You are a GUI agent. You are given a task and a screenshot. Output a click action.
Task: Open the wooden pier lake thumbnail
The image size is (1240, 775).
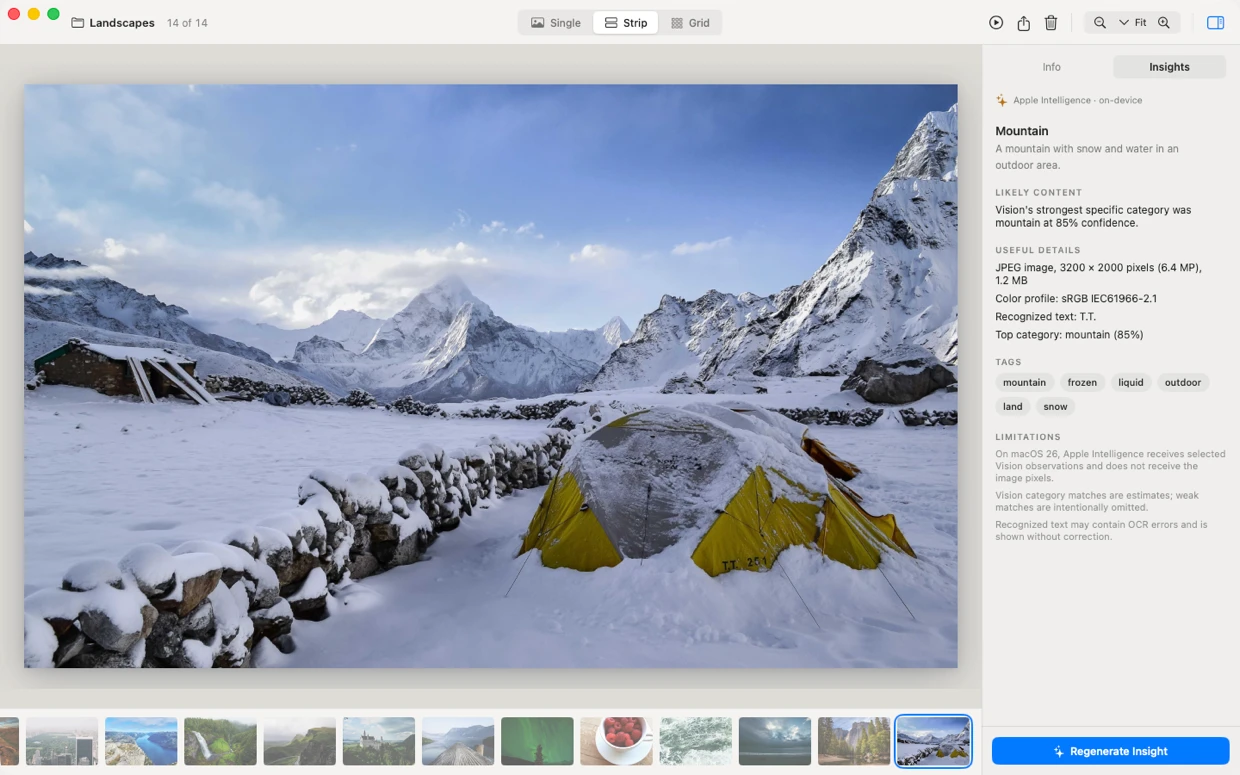458,741
